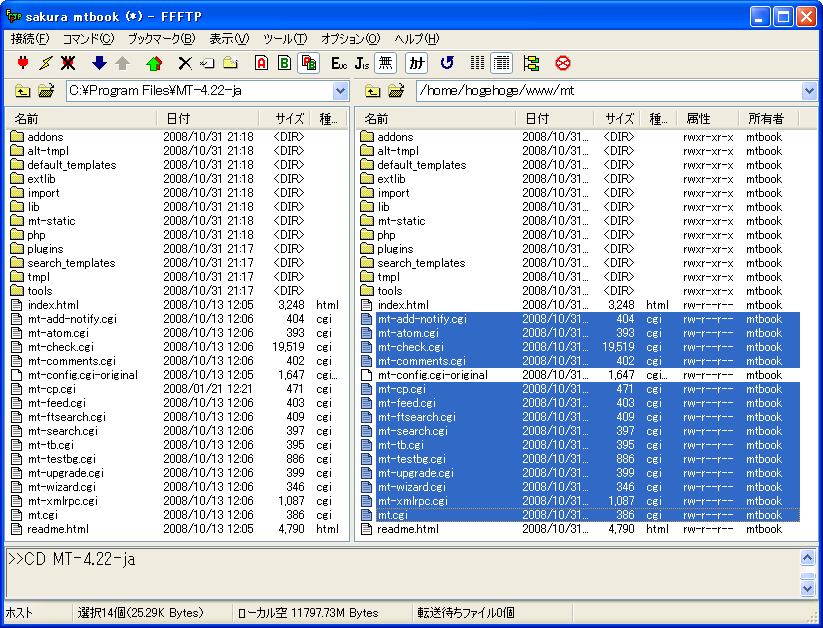This screenshot has width=823, height=628.
Task: Toggle automatic transfer mode button
Action: point(308,63)
